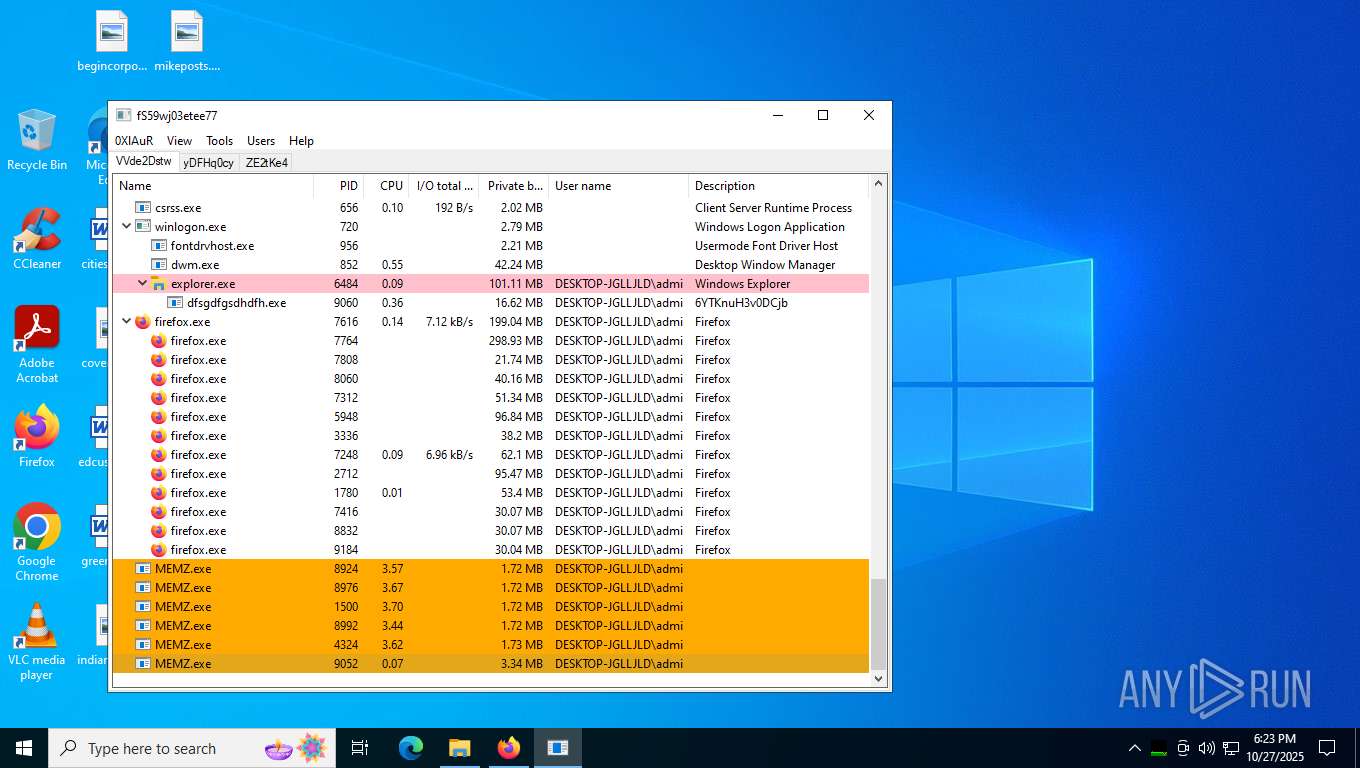Click the Firefox icon of PID 7808

point(159,360)
